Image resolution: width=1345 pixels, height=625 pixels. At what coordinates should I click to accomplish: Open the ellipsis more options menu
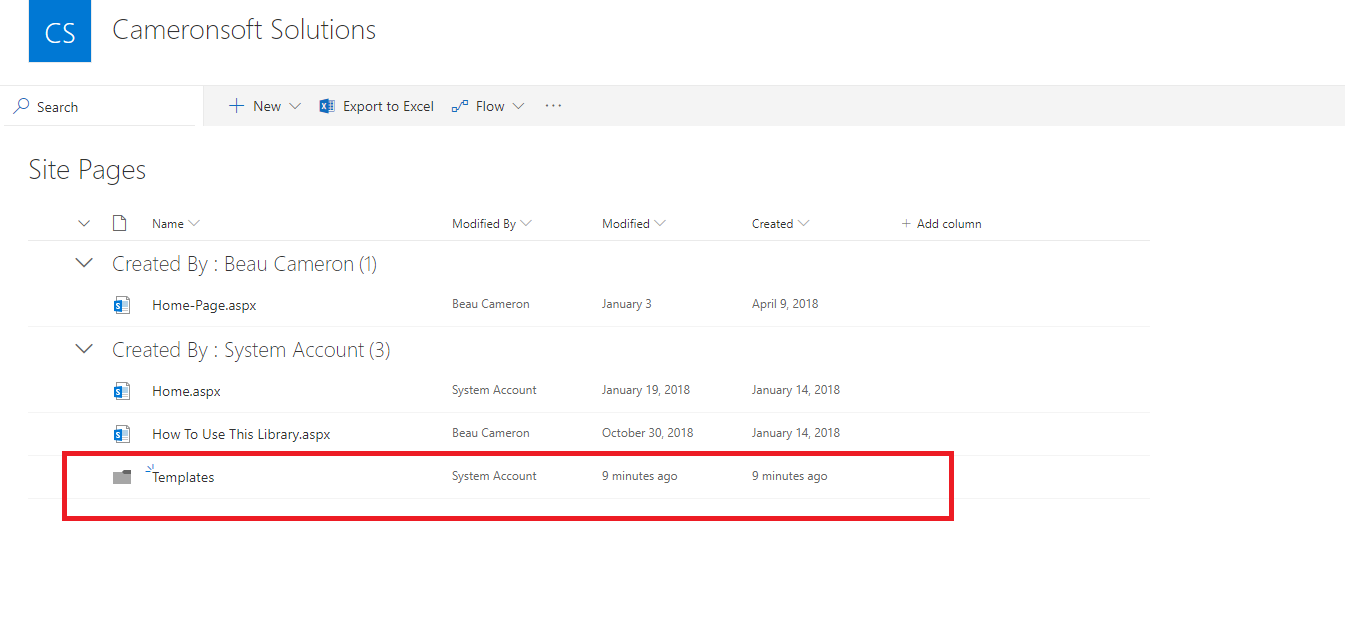pyautogui.click(x=553, y=106)
